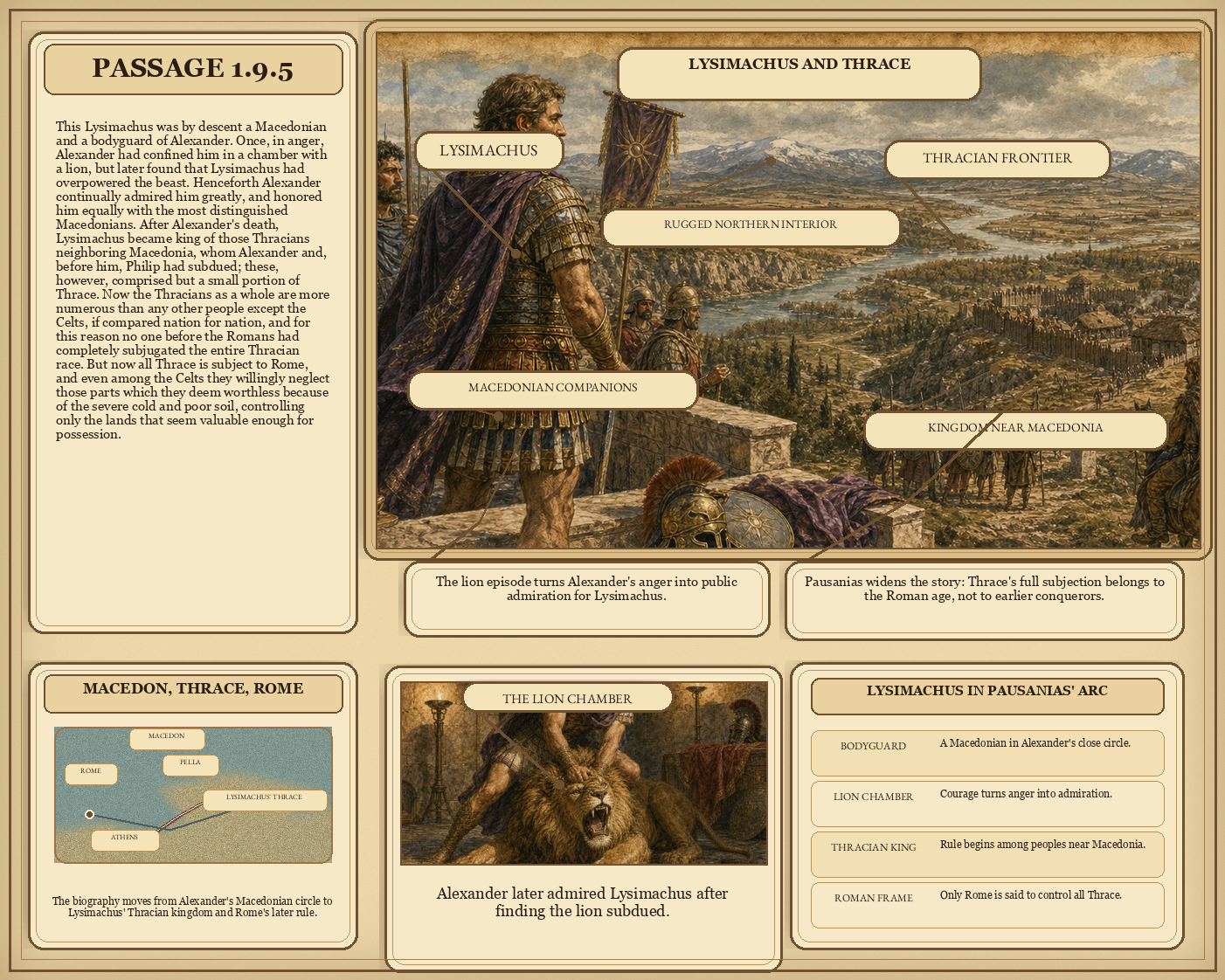This screenshot has width=1225, height=980.
Task: Click the MACEDON, THRACE, ROME header
Action: (193, 693)
